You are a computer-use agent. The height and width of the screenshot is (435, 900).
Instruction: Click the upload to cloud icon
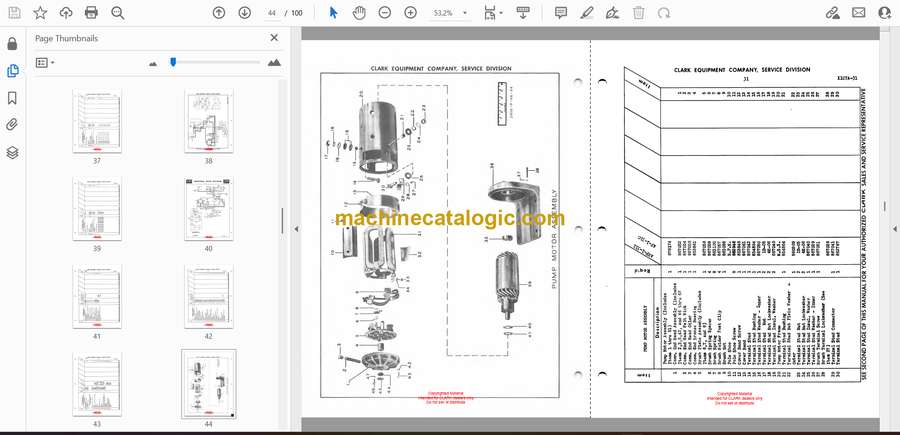(x=66, y=13)
